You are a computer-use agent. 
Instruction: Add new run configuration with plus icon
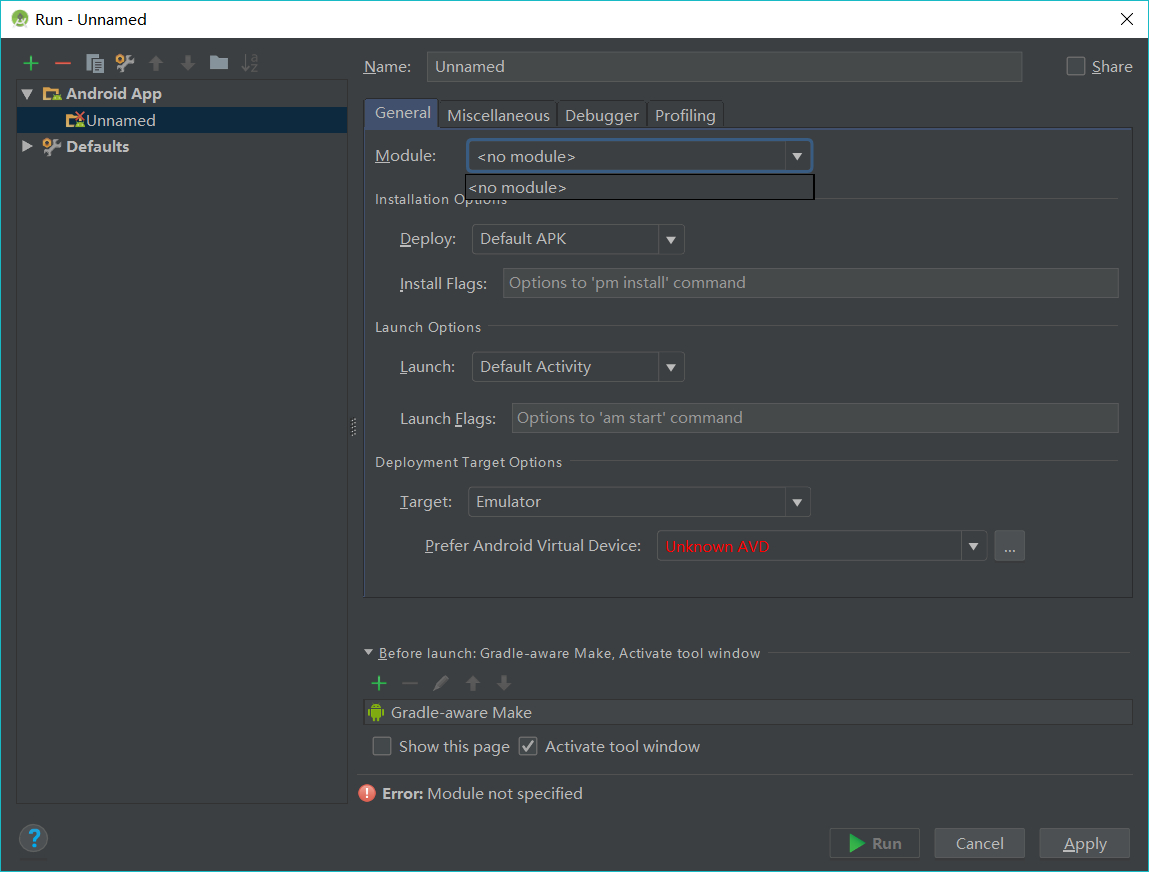pyautogui.click(x=31, y=63)
